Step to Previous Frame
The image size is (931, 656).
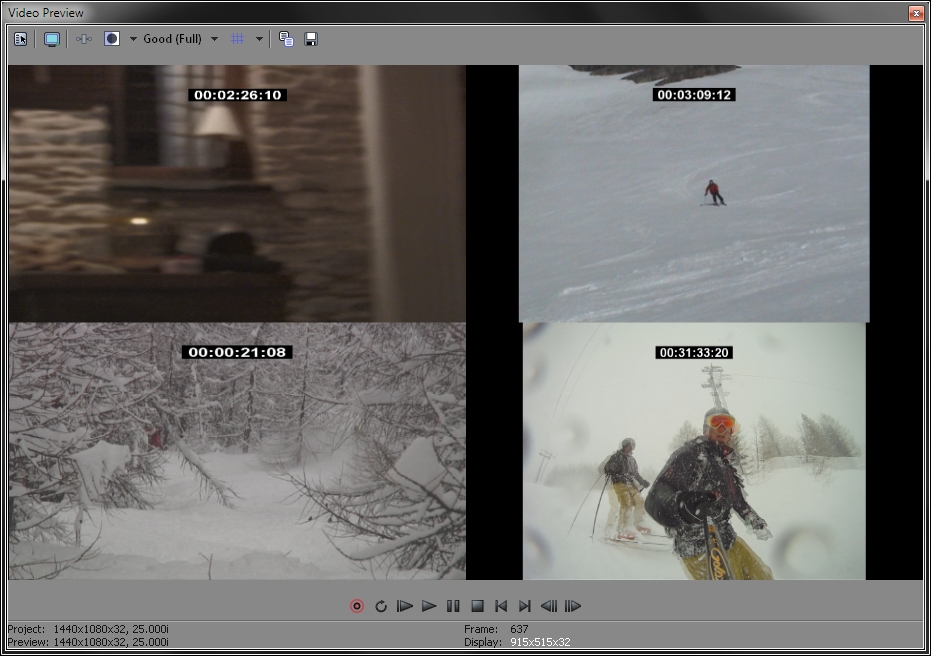tap(549, 606)
